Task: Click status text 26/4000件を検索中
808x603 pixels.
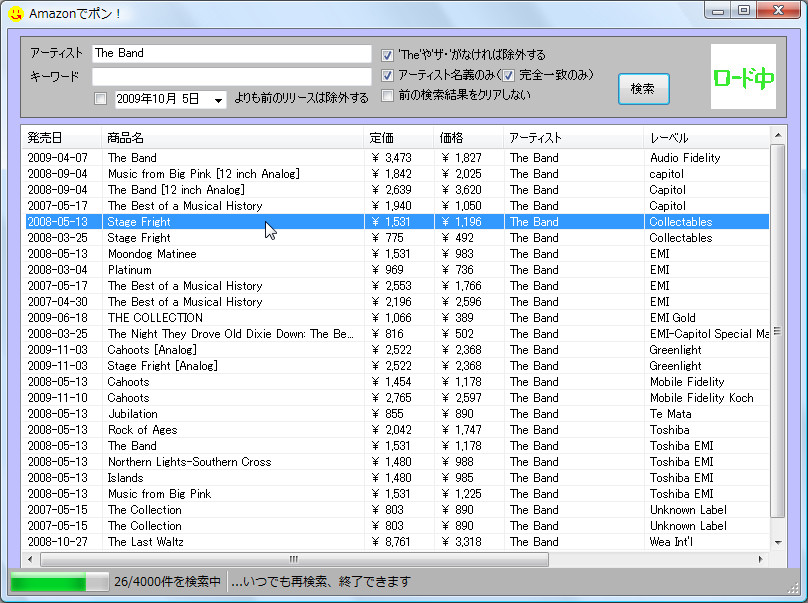Action: [167, 582]
